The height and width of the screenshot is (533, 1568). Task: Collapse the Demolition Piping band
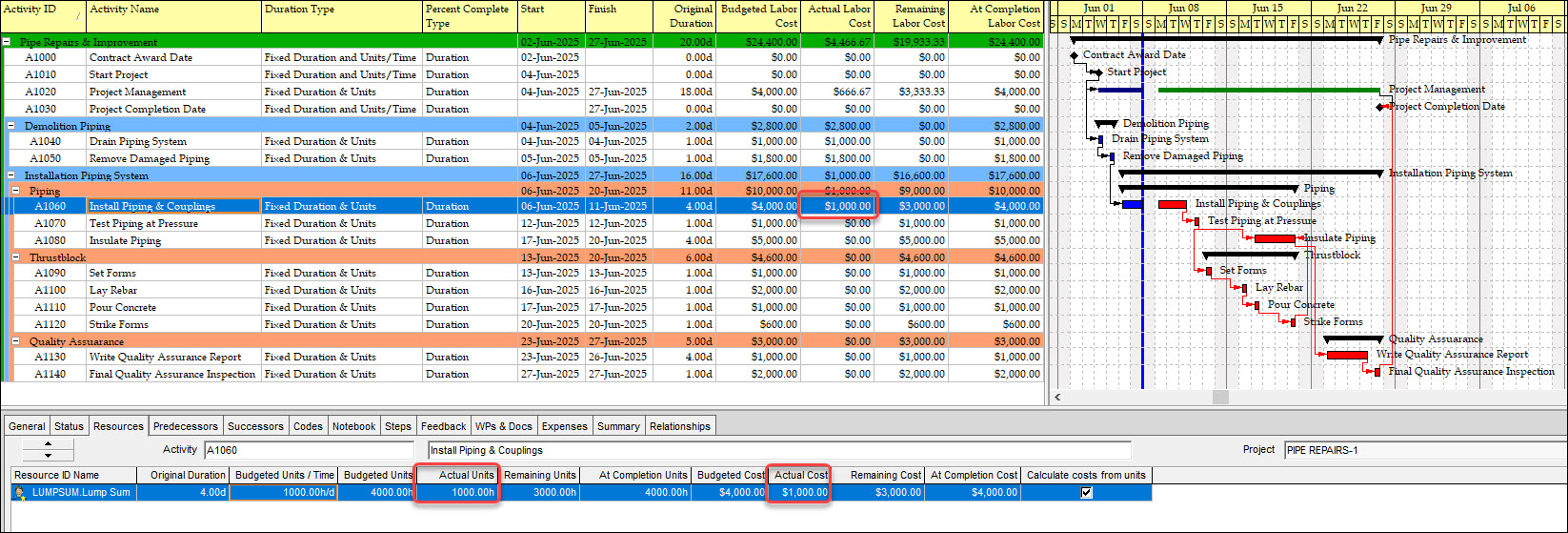(12, 126)
